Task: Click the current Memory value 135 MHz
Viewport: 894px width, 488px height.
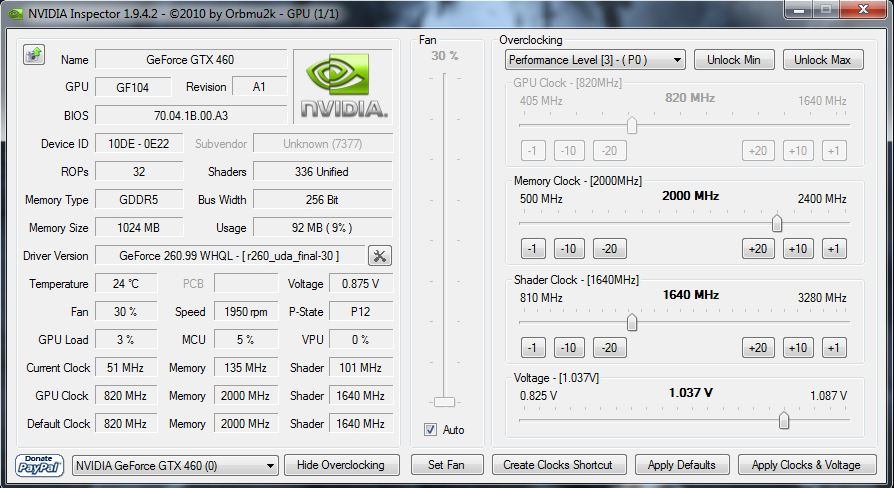Action: pos(246,368)
